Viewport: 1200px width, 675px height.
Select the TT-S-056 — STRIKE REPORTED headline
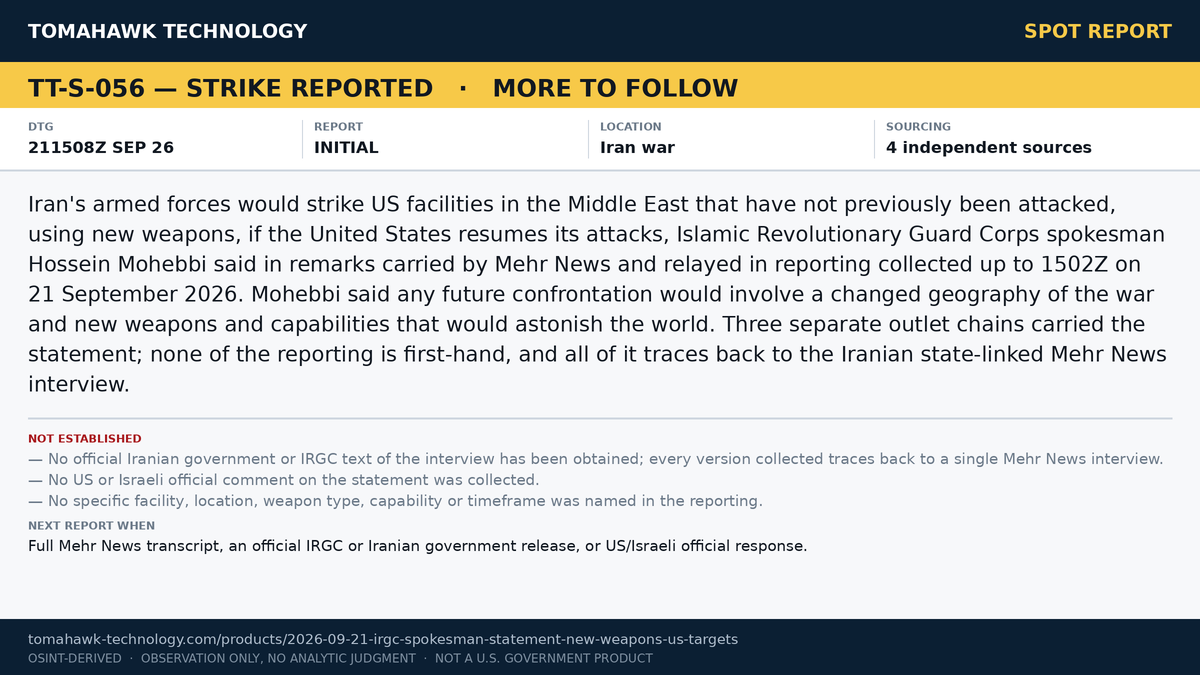[230, 88]
